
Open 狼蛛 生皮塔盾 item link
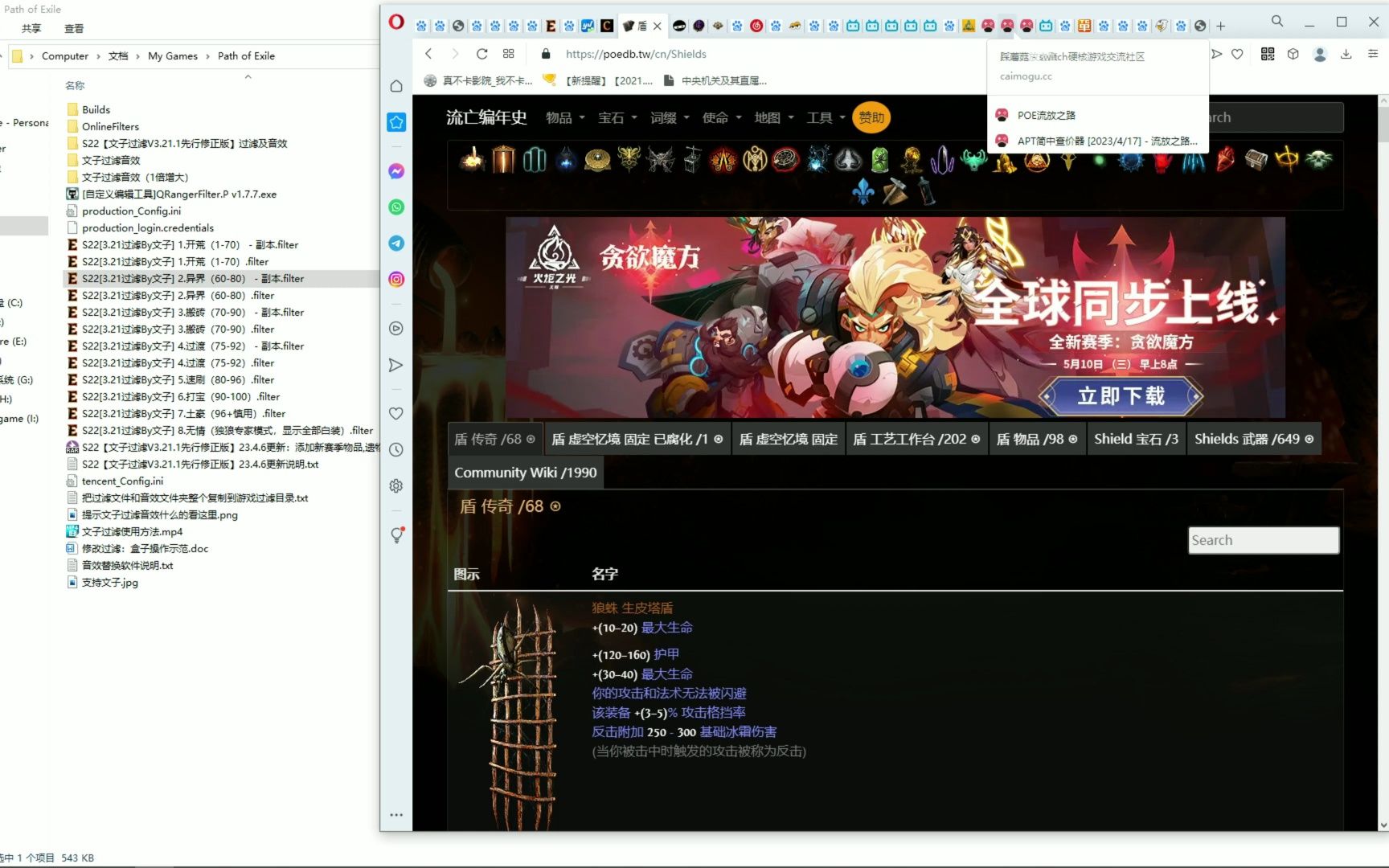(x=632, y=608)
